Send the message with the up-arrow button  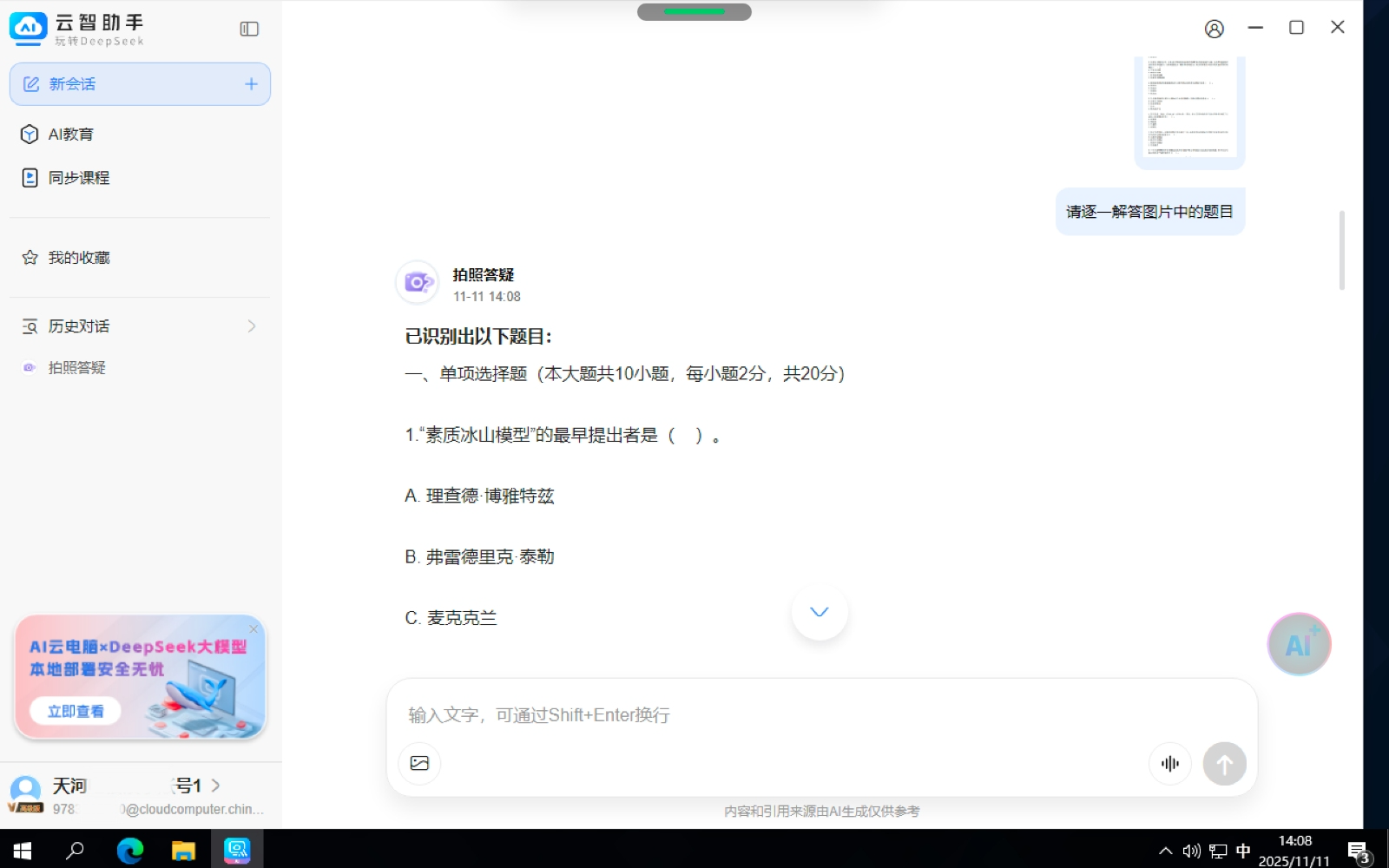[x=1224, y=764]
